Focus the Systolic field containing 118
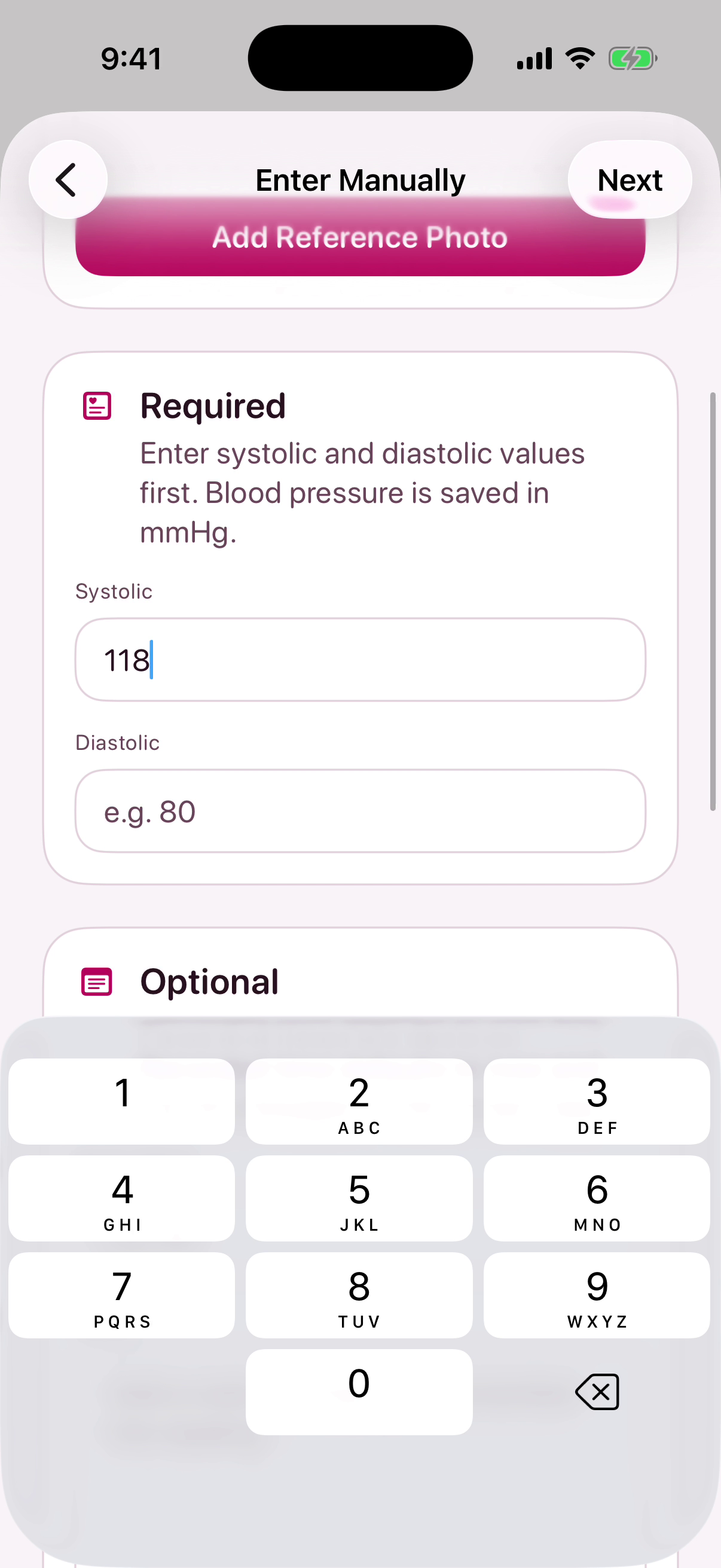The image size is (721, 1568). pyautogui.click(x=360, y=660)
